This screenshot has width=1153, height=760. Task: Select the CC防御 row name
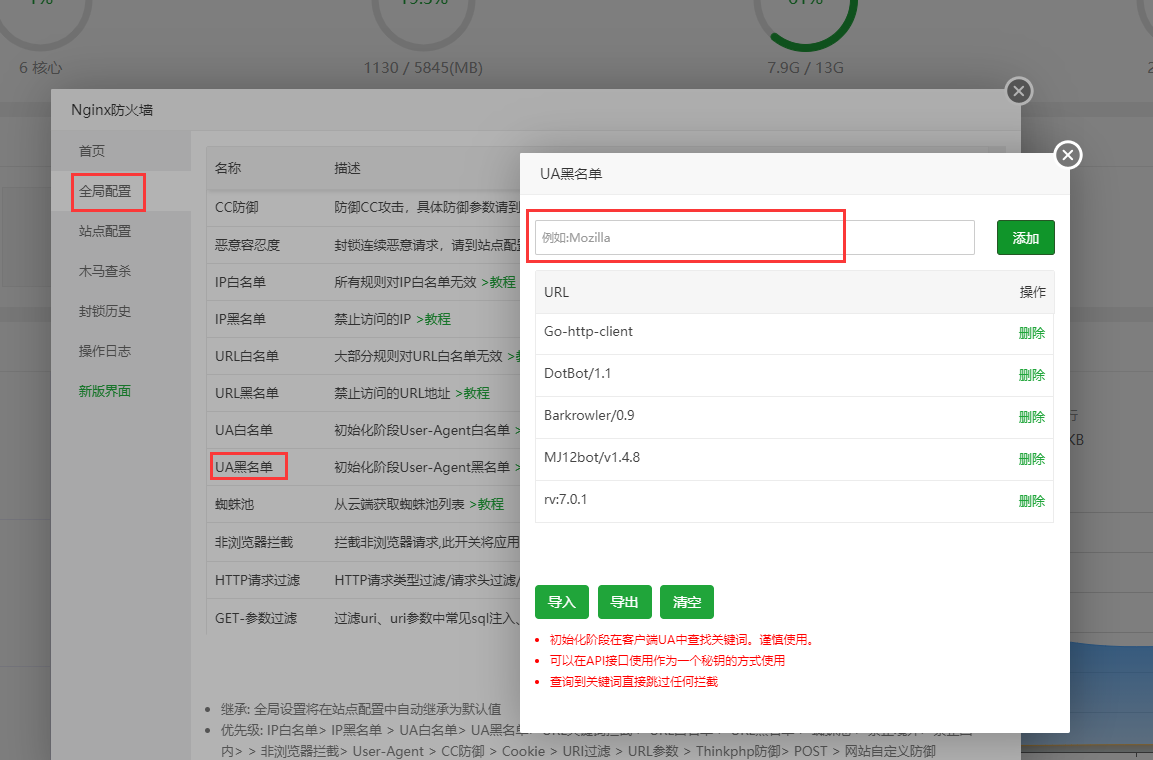[237, 207]
